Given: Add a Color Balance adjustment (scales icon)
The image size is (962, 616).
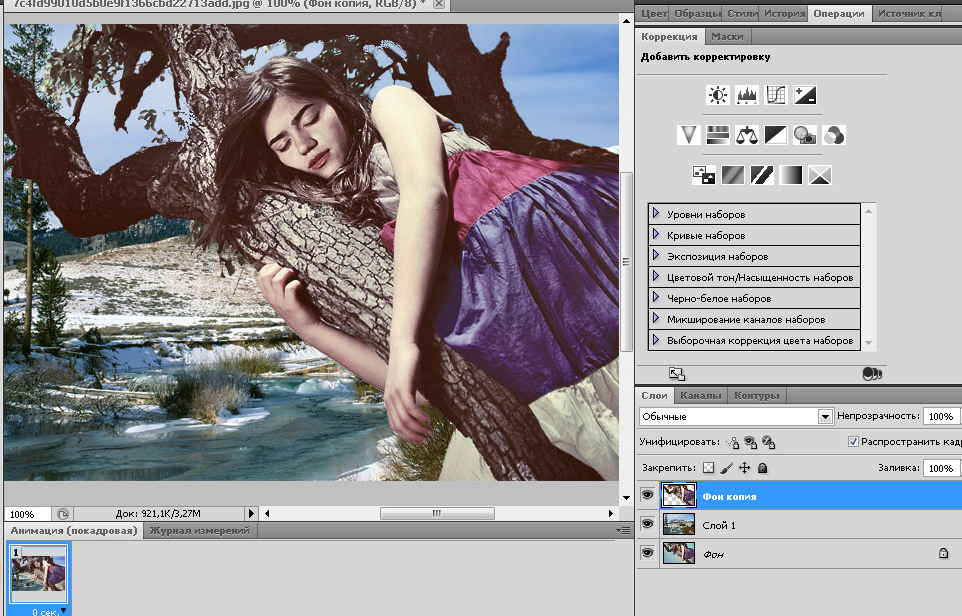Looking at the screenshot, I should tap(747, 135).
